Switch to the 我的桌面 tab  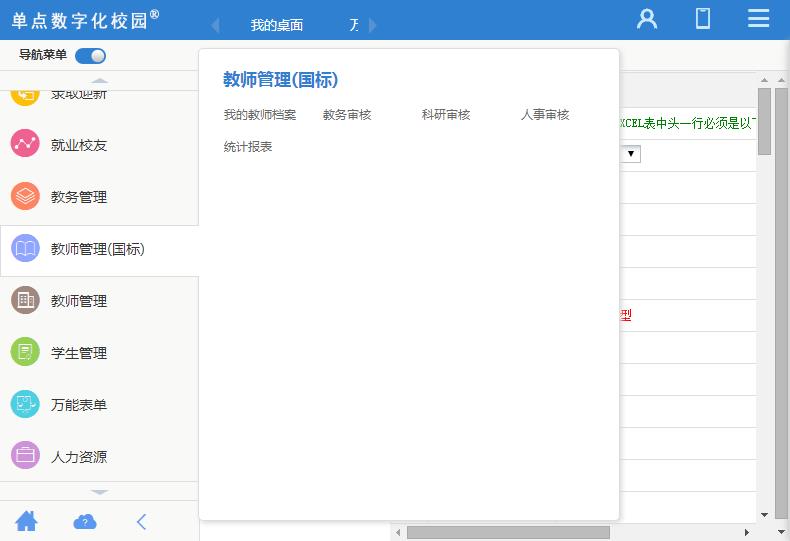pos(277,25)
